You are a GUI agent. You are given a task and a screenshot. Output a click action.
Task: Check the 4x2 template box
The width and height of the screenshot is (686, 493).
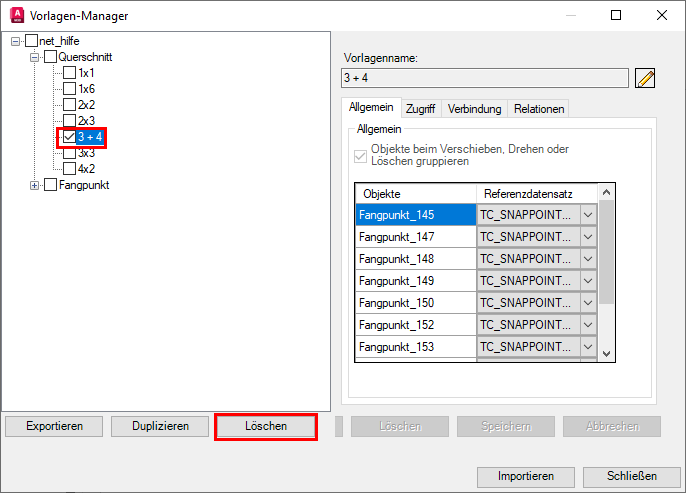point(69,169)
